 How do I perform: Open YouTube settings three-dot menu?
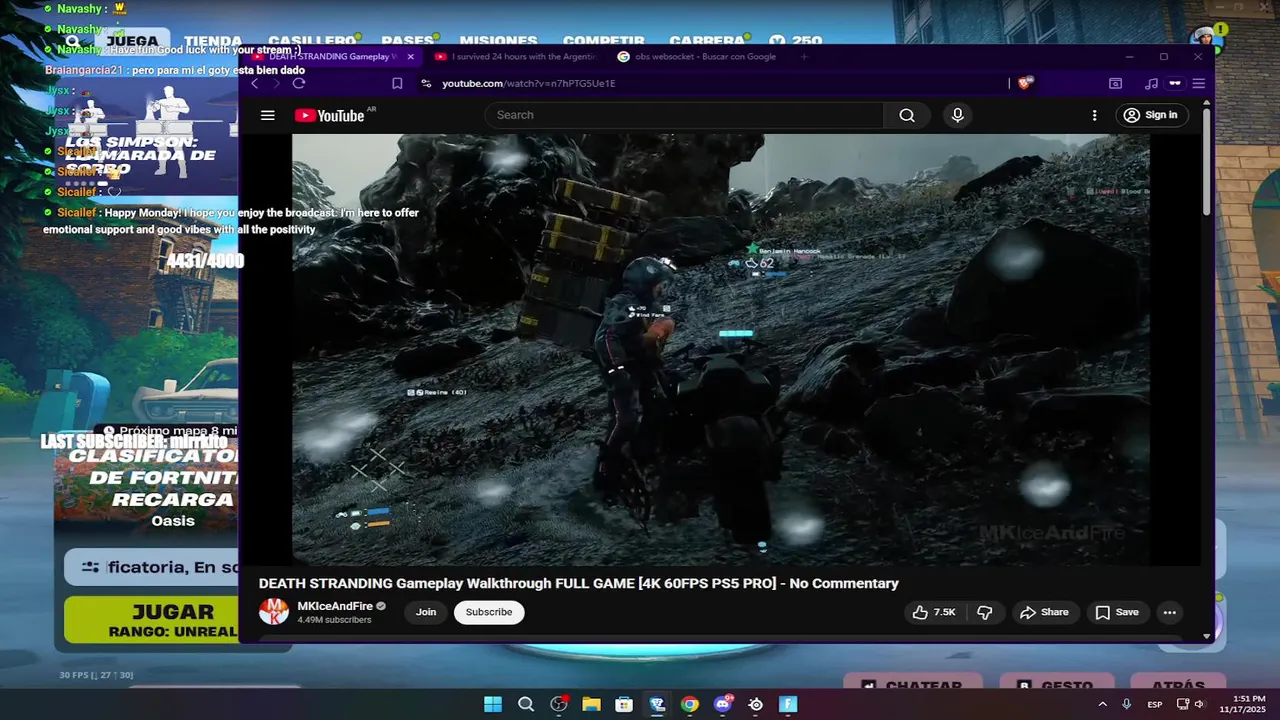[x=1094, y=115]
